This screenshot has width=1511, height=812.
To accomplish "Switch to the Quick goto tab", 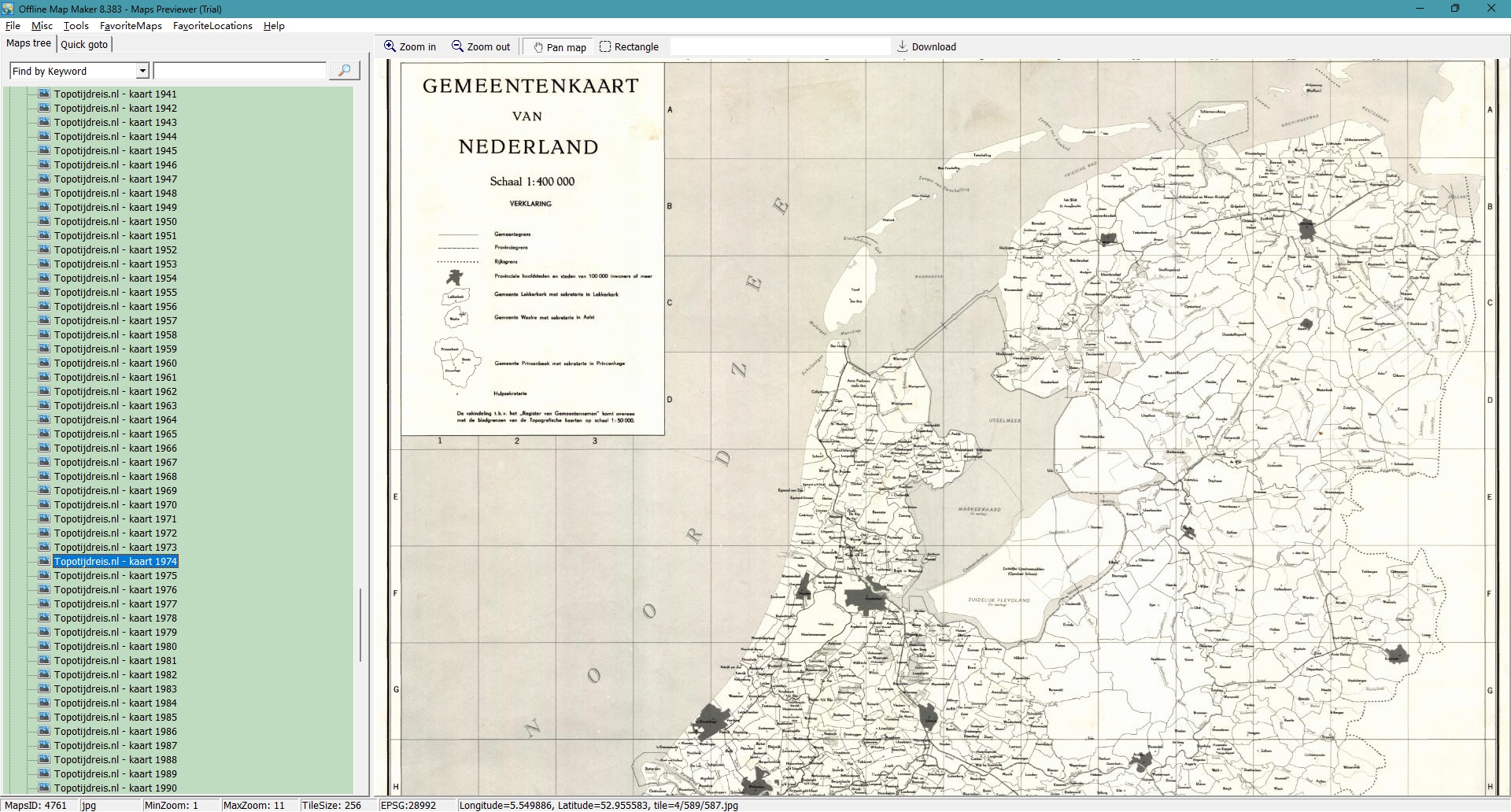I will point(84,44).
